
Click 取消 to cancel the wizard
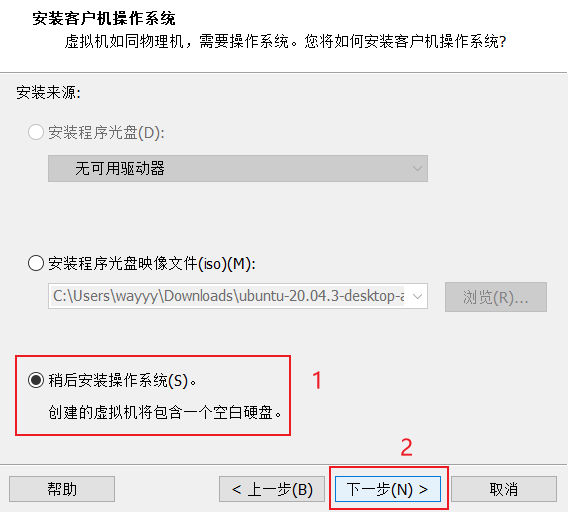(x=504, y=489)
